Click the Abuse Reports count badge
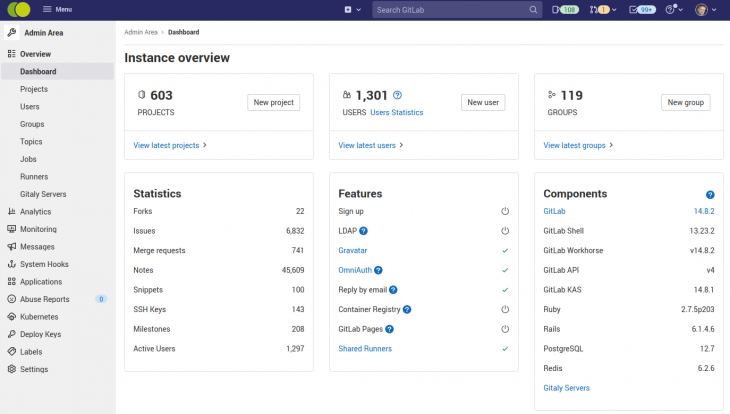This screenshot has width=730, height=414. (101, 299)
